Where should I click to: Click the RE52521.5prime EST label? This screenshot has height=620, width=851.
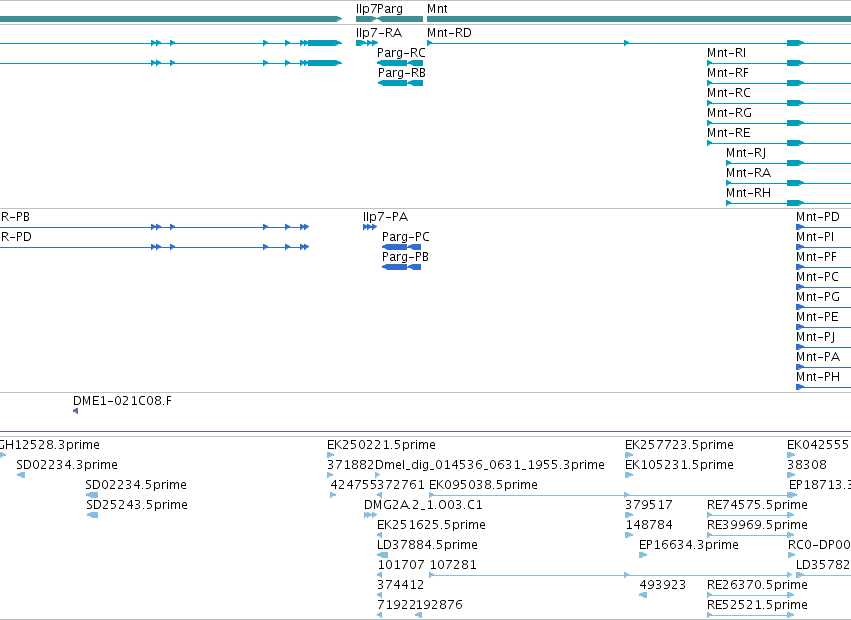pyautogui.click(x=757, y=605)
